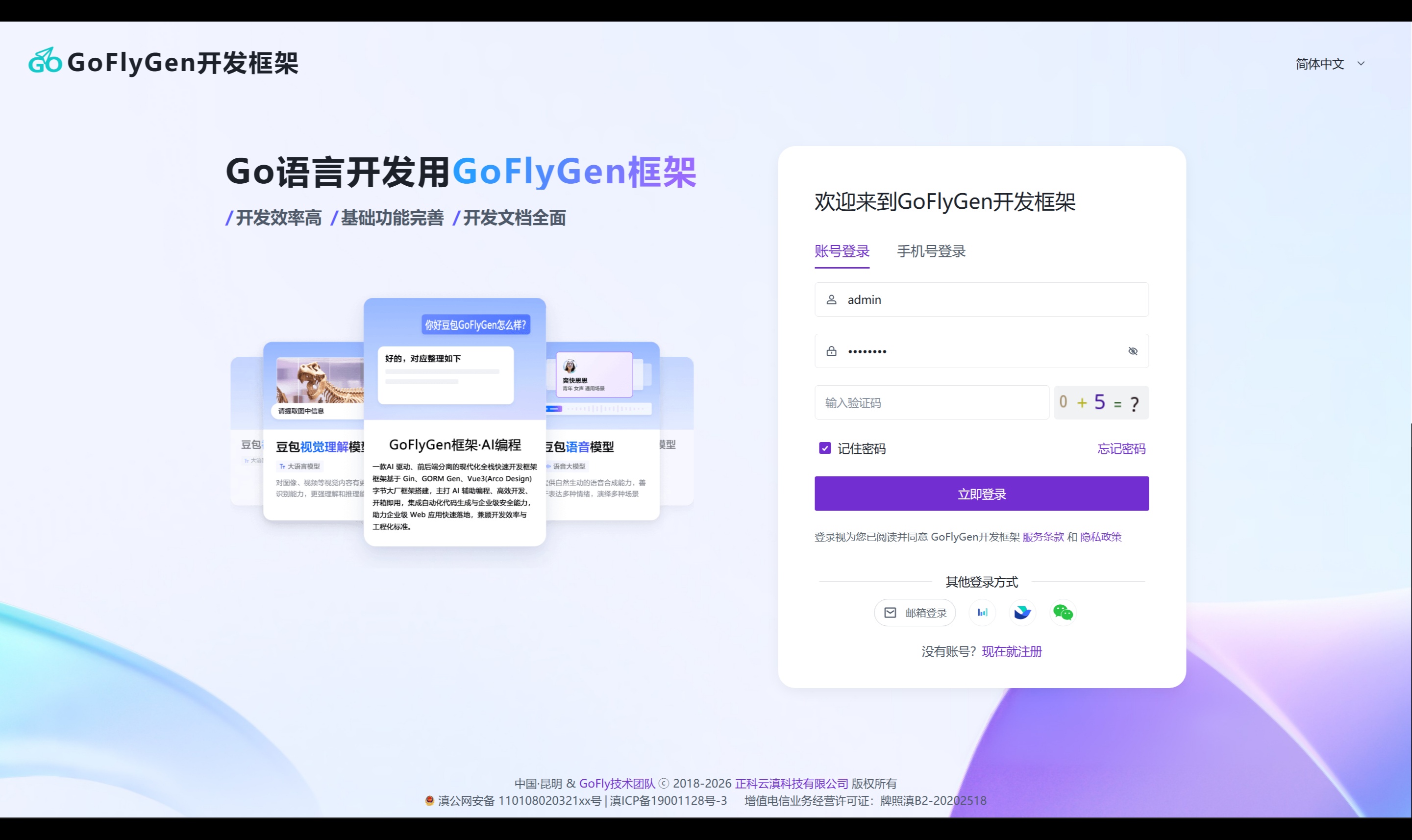The image size is (1412, 840).
Task: Click 滇ICP备19001128号-3 text
Action: point(669,800)
